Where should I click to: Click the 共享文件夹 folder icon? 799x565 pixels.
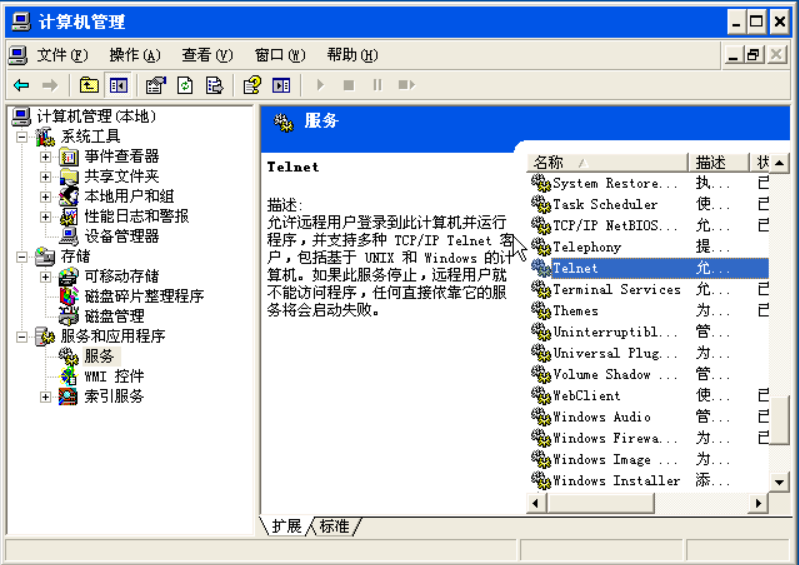tap(68, 177)
